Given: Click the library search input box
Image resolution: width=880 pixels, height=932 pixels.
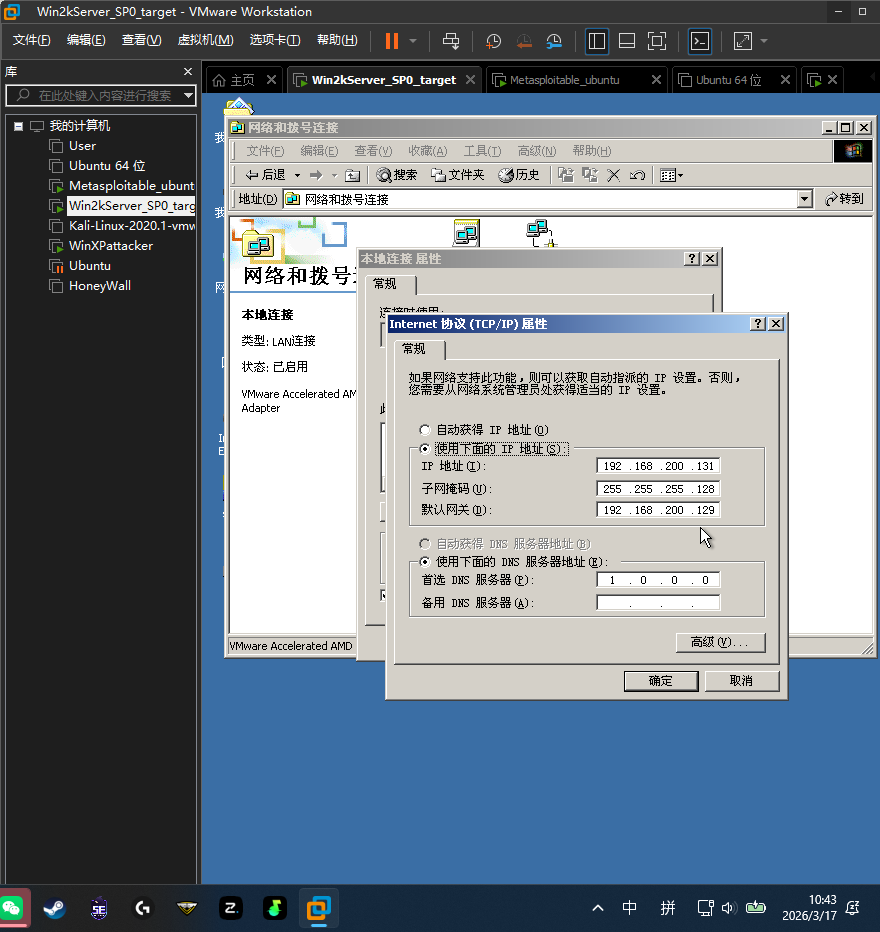Looking at the screenshot, I should pos(101,95).
